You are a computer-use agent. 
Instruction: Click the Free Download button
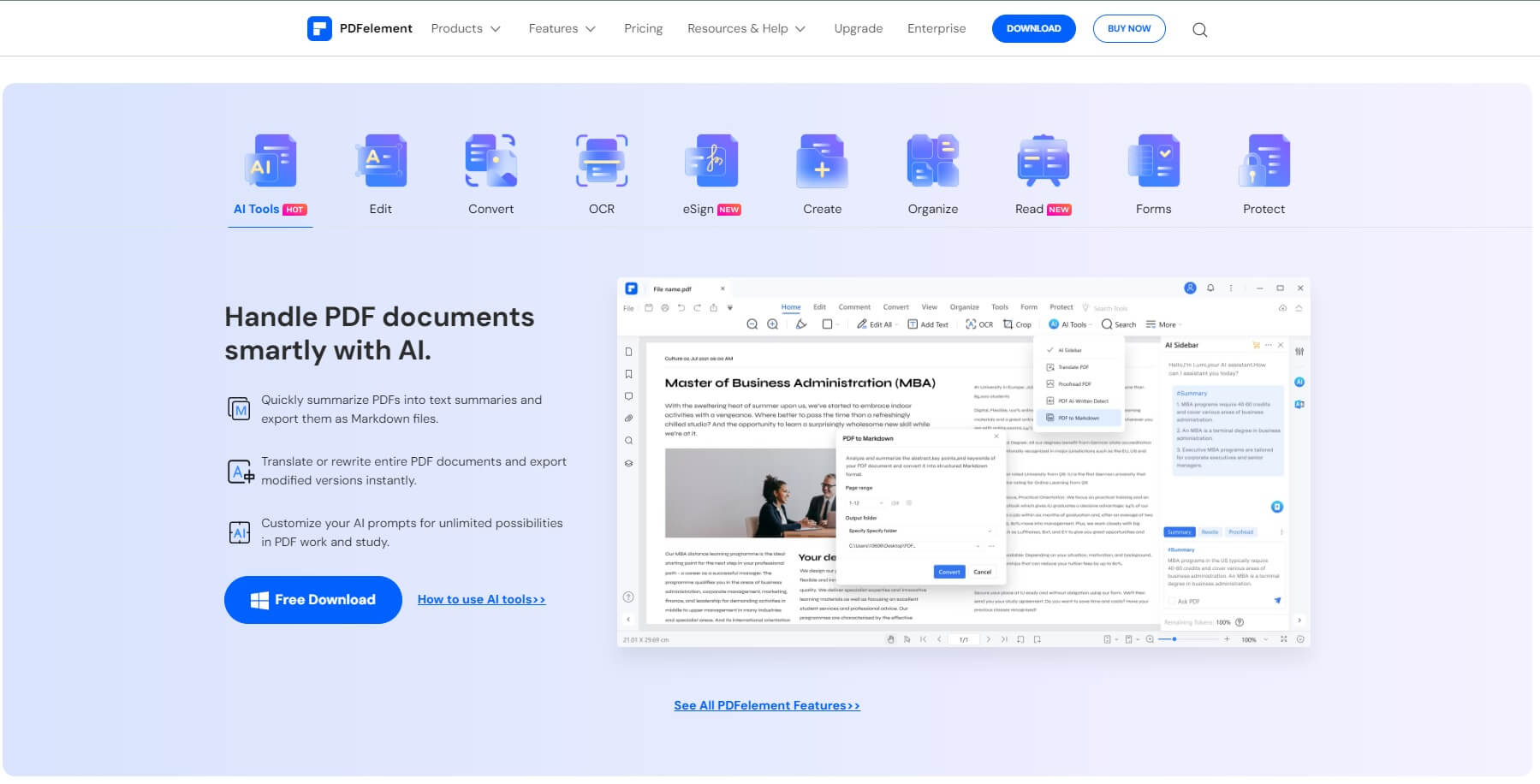pos(313,600)
